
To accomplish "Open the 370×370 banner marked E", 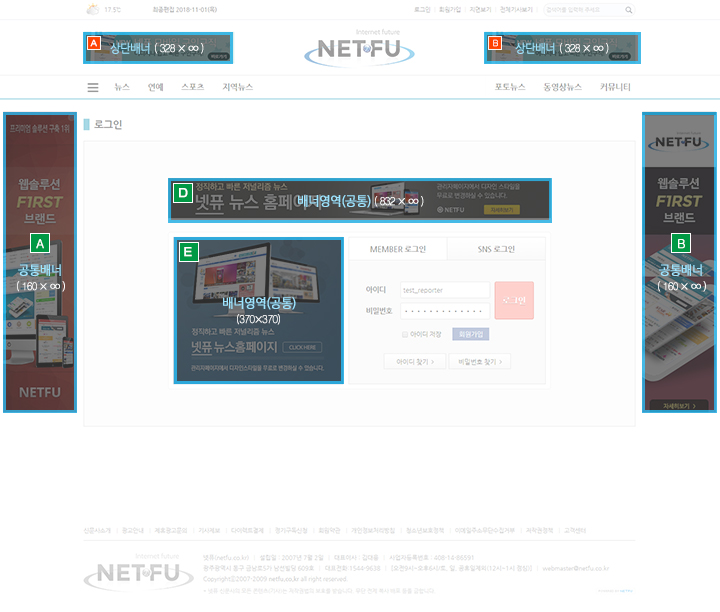I will pyautogui.click(x=258, y=311).
